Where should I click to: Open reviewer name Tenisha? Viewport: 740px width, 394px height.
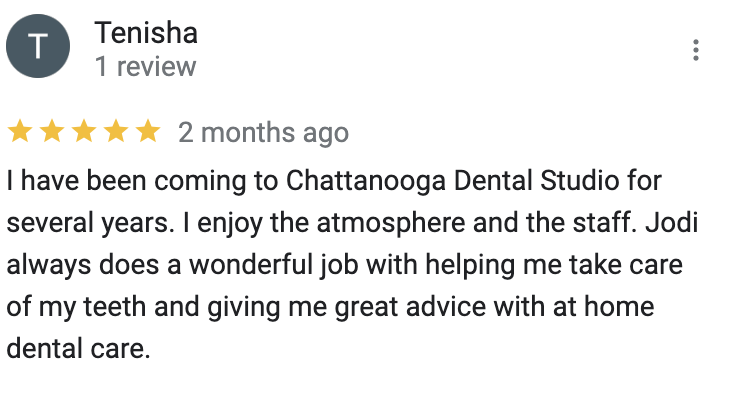click(x=146, y=33)
